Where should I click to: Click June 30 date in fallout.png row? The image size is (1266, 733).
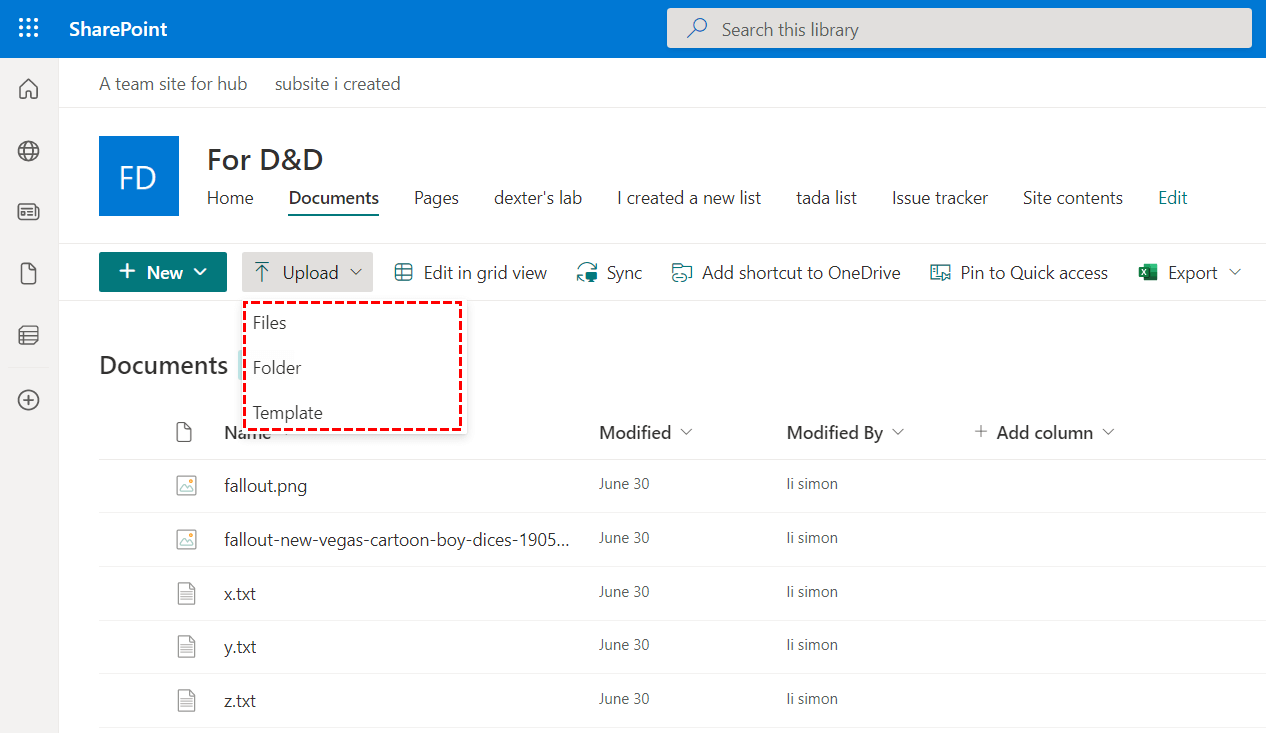pos(624,484)
